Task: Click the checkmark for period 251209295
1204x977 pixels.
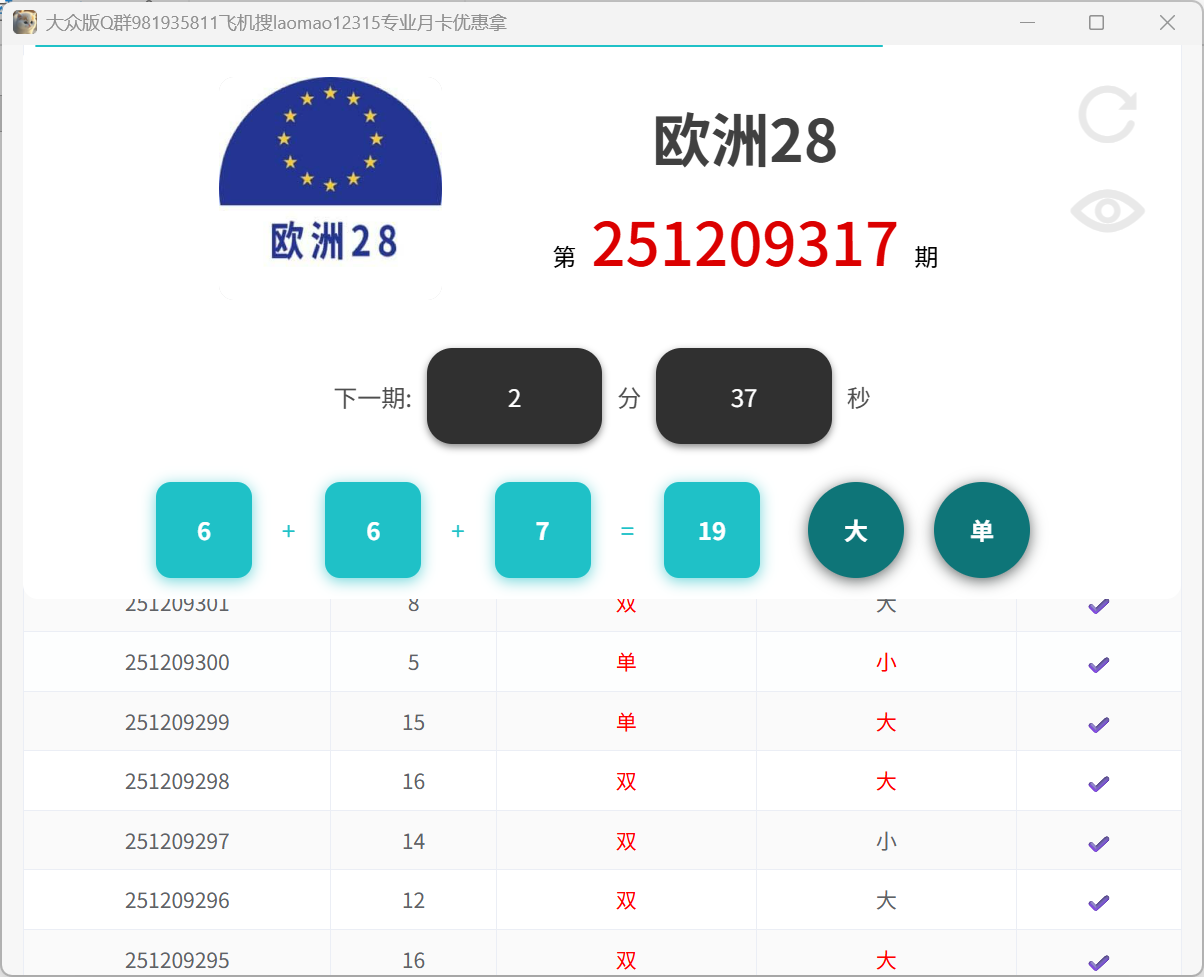Action: click(1099, 959)
